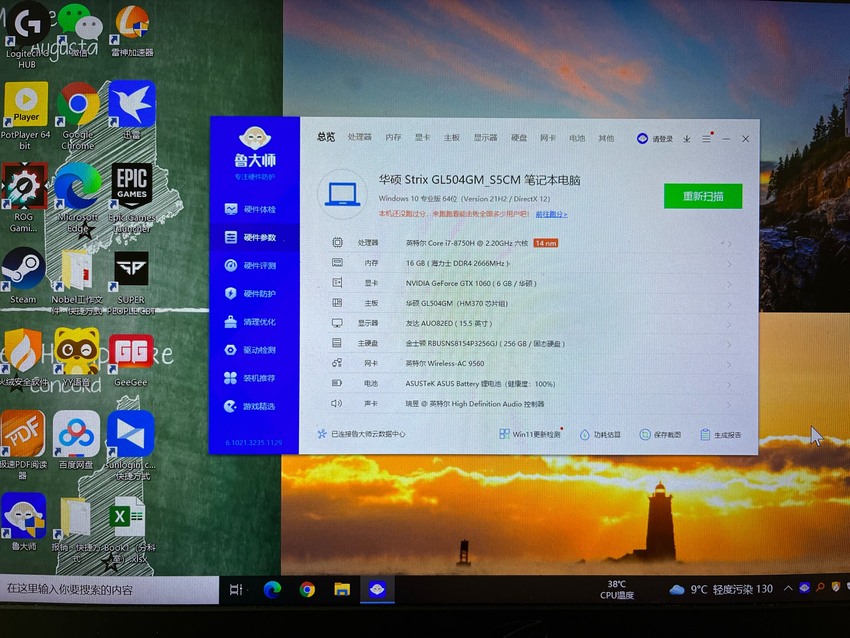Switch to the 显卡 top tab
Image resolution: width=850 pixels, height=638 pixels.
point(422,138)
